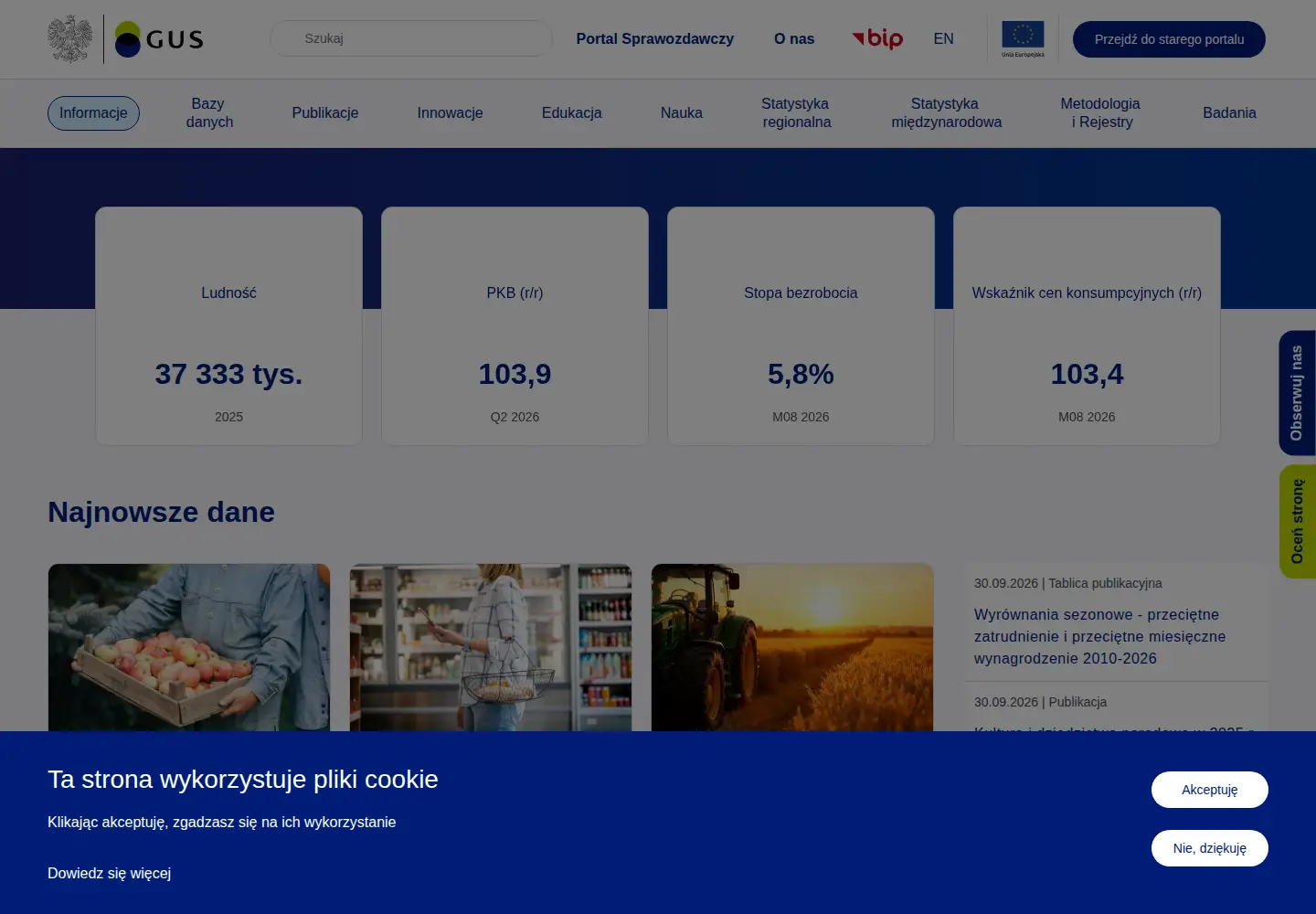Screen dimensions: 1316x914
Task: Open Wyrównania sezonowe przeciętne zatrudnienie article
Action: (1099, 636)
